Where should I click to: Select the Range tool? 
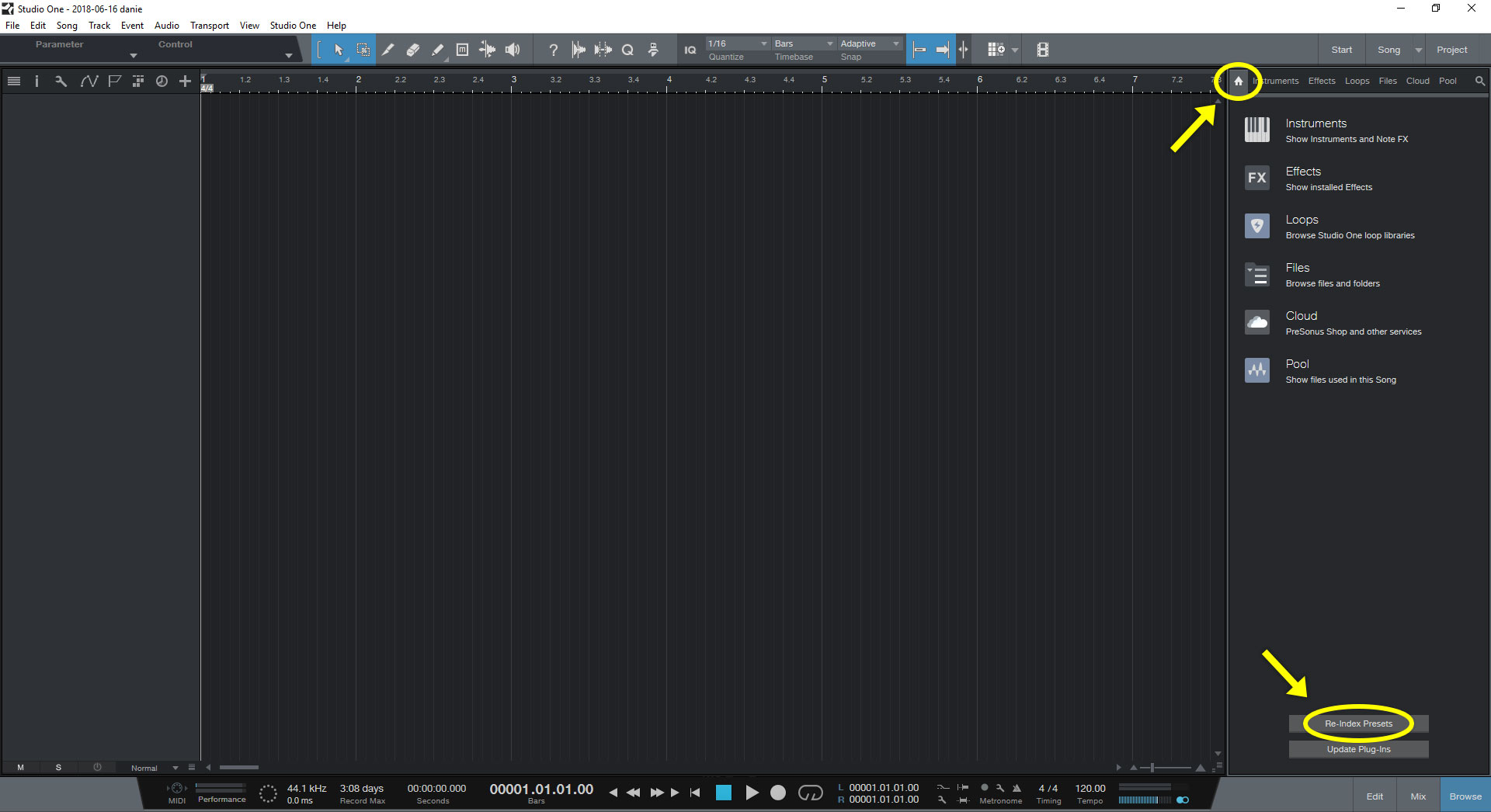(x=363, y=50)
